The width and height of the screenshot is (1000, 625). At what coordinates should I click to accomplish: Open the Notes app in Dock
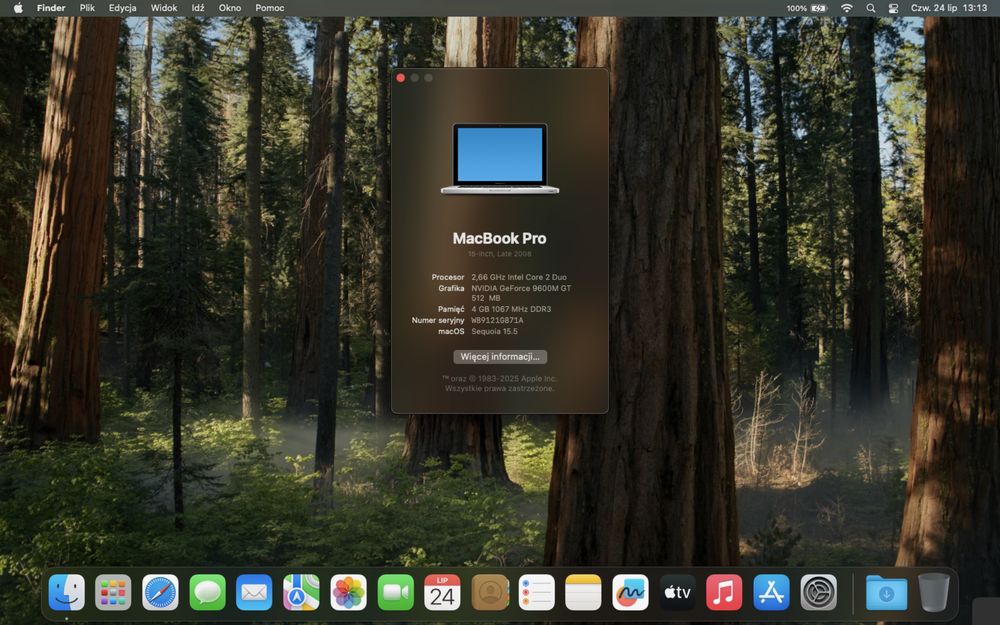(583, 592)
